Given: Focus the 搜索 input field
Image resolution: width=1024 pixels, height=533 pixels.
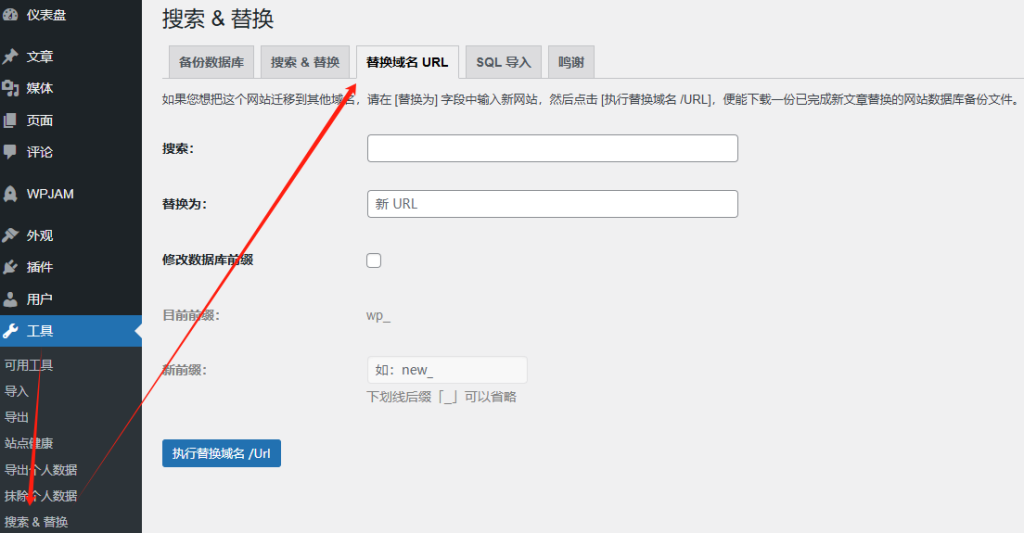Looking at the screenshot, I should click(x=552, y=148).
